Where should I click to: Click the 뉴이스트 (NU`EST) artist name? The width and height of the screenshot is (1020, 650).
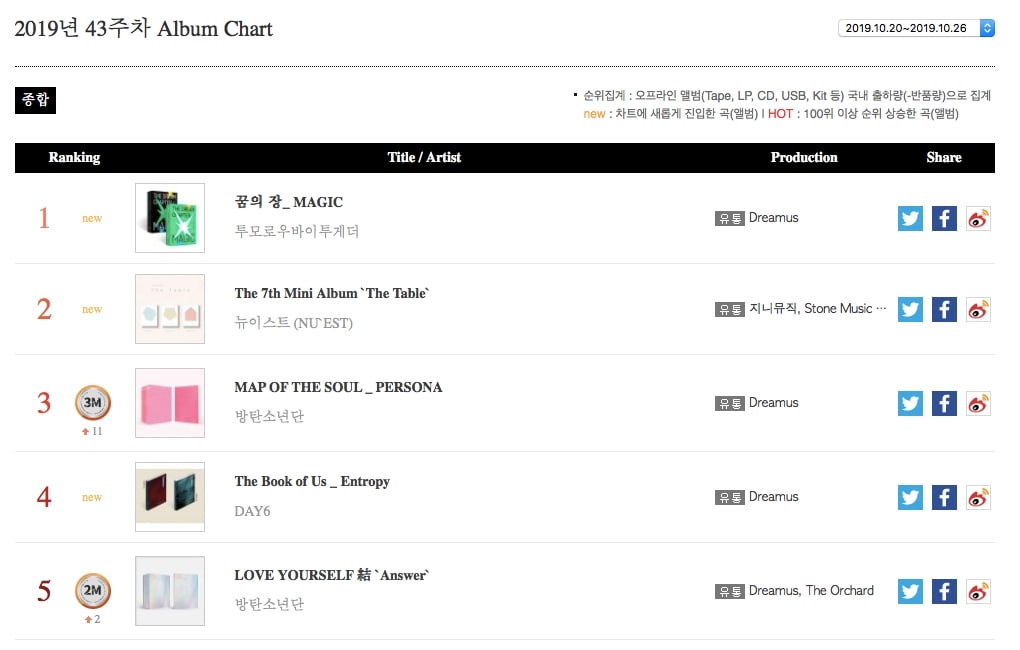pos(293,323)
